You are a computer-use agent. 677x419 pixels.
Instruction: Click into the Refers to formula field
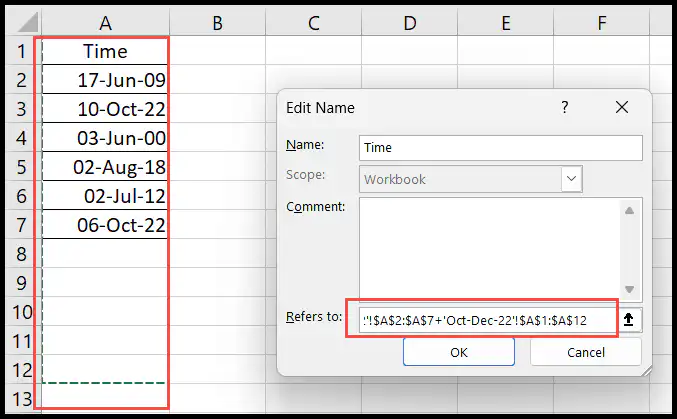[x=488, y=320]
